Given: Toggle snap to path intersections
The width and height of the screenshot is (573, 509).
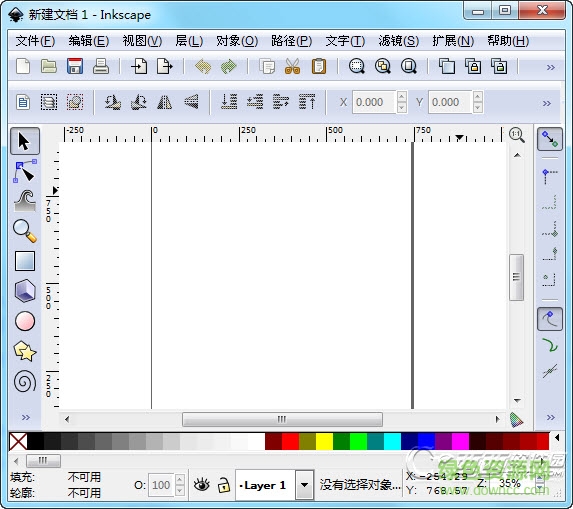Looking at the screenshot, I should tap(550, 371).
